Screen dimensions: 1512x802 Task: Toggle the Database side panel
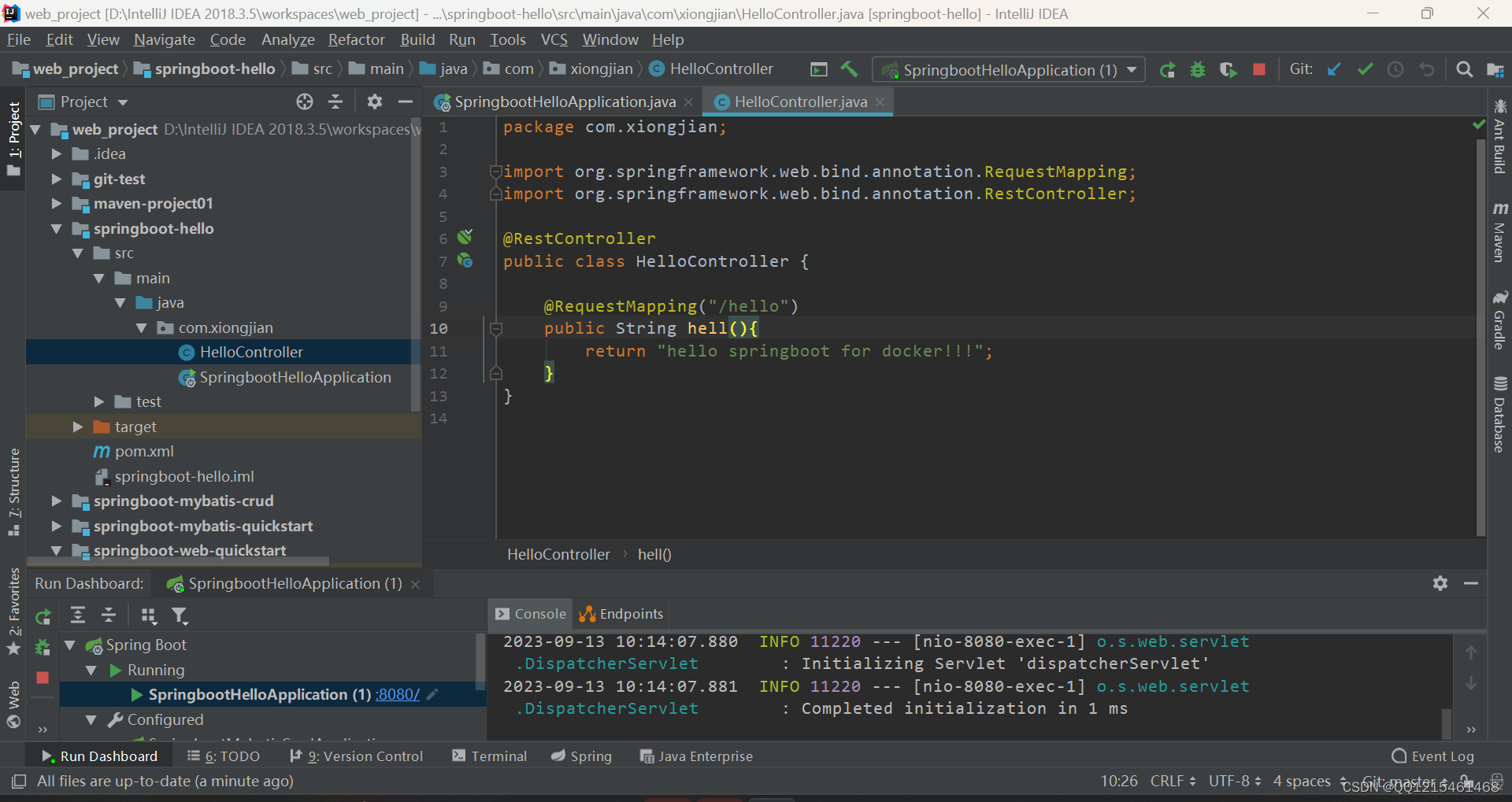1499,415
